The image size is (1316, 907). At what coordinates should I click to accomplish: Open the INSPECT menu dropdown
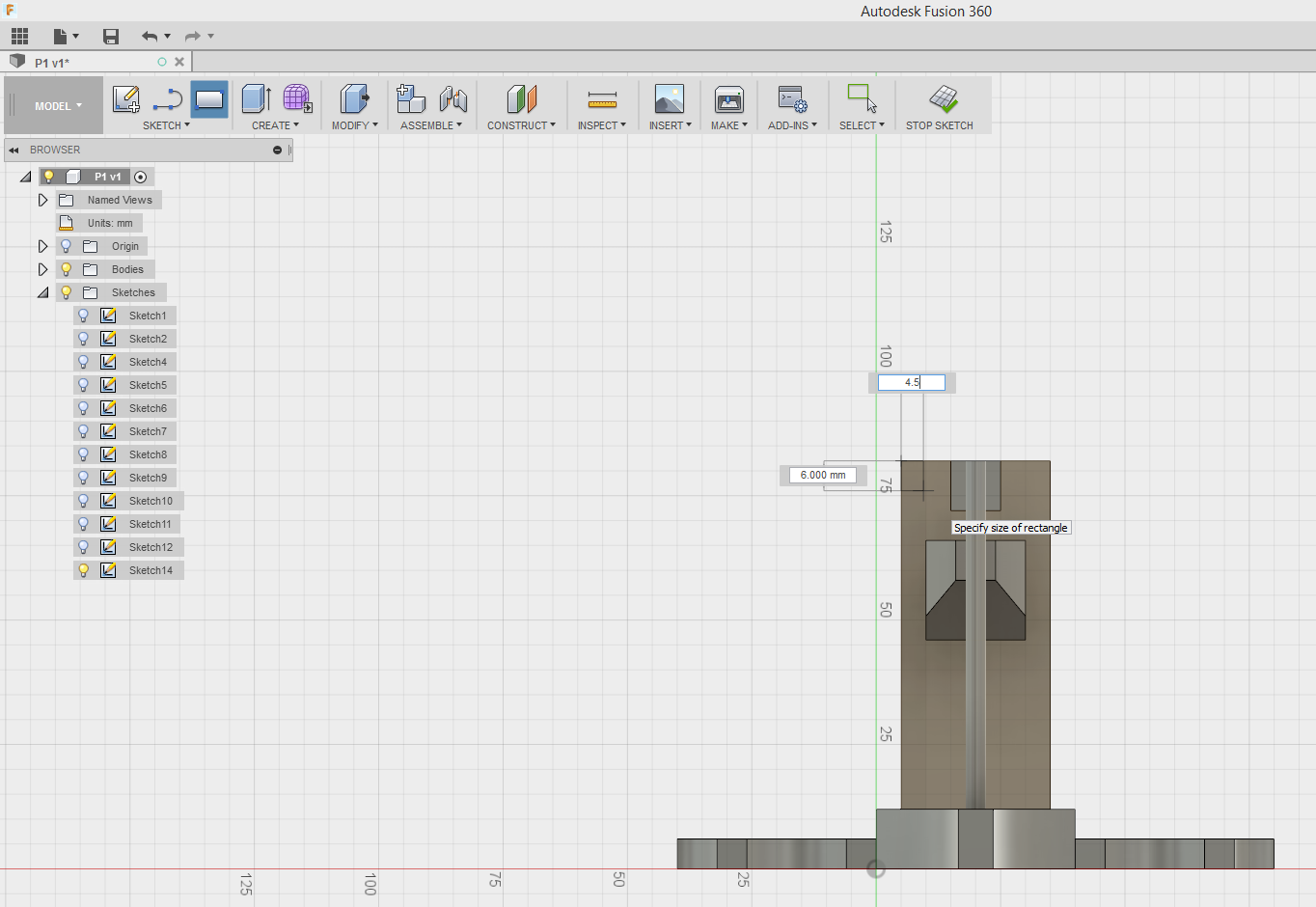(602, 125)
